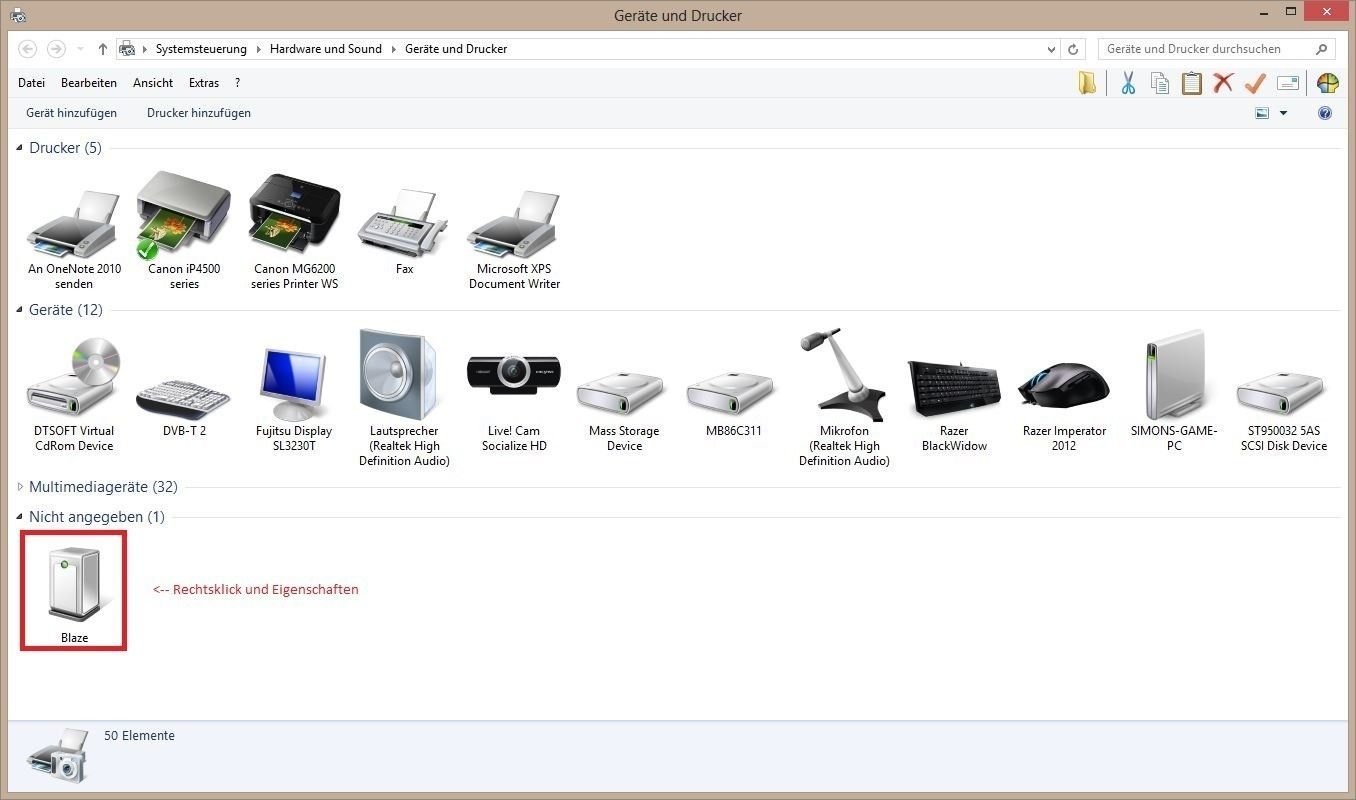The height and width of the screenshot is (800, 1356).
Task: Click Gerät hinzufügen
Action: (71, 113)
